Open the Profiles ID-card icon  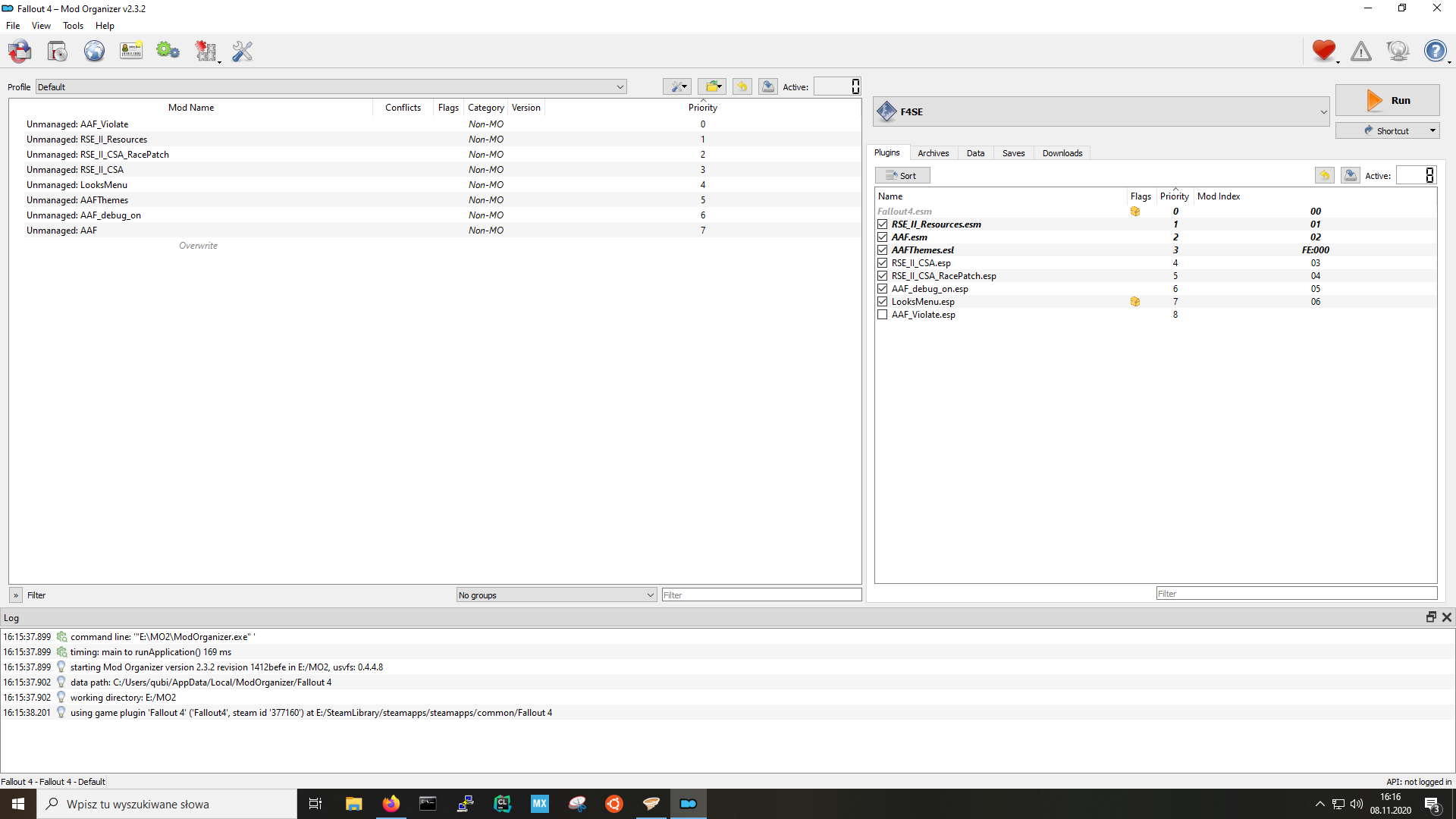coord(131,51)
